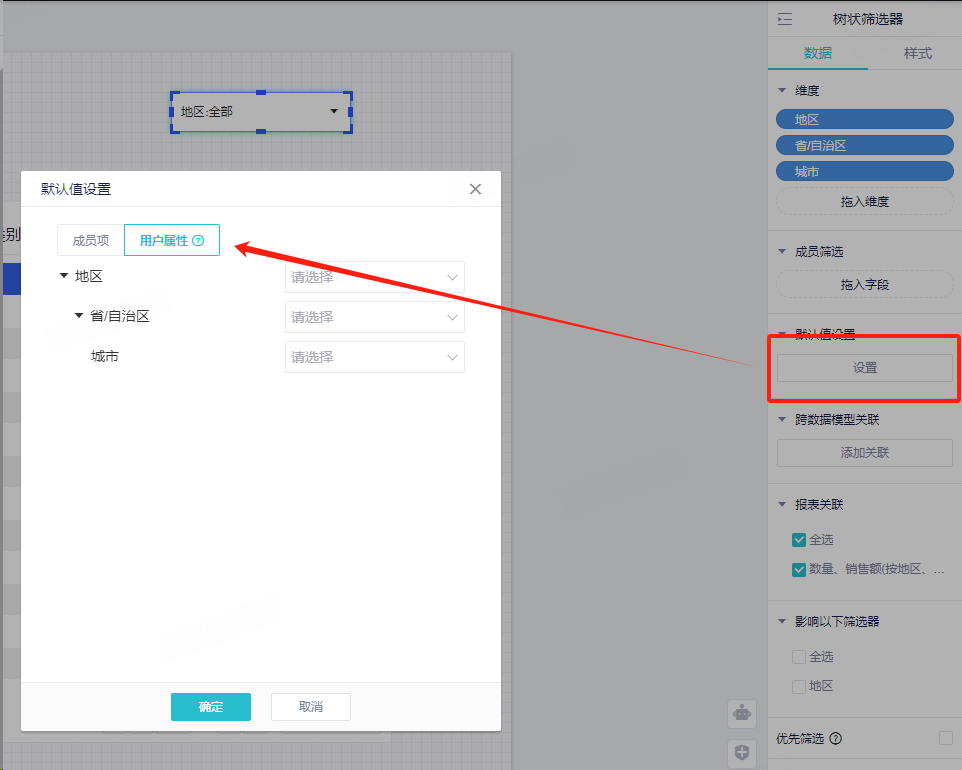Toggle the 数量、销售额 report checkbox
Image resolution: width=962 pixels, height=770 pixels.
(799, 570)
